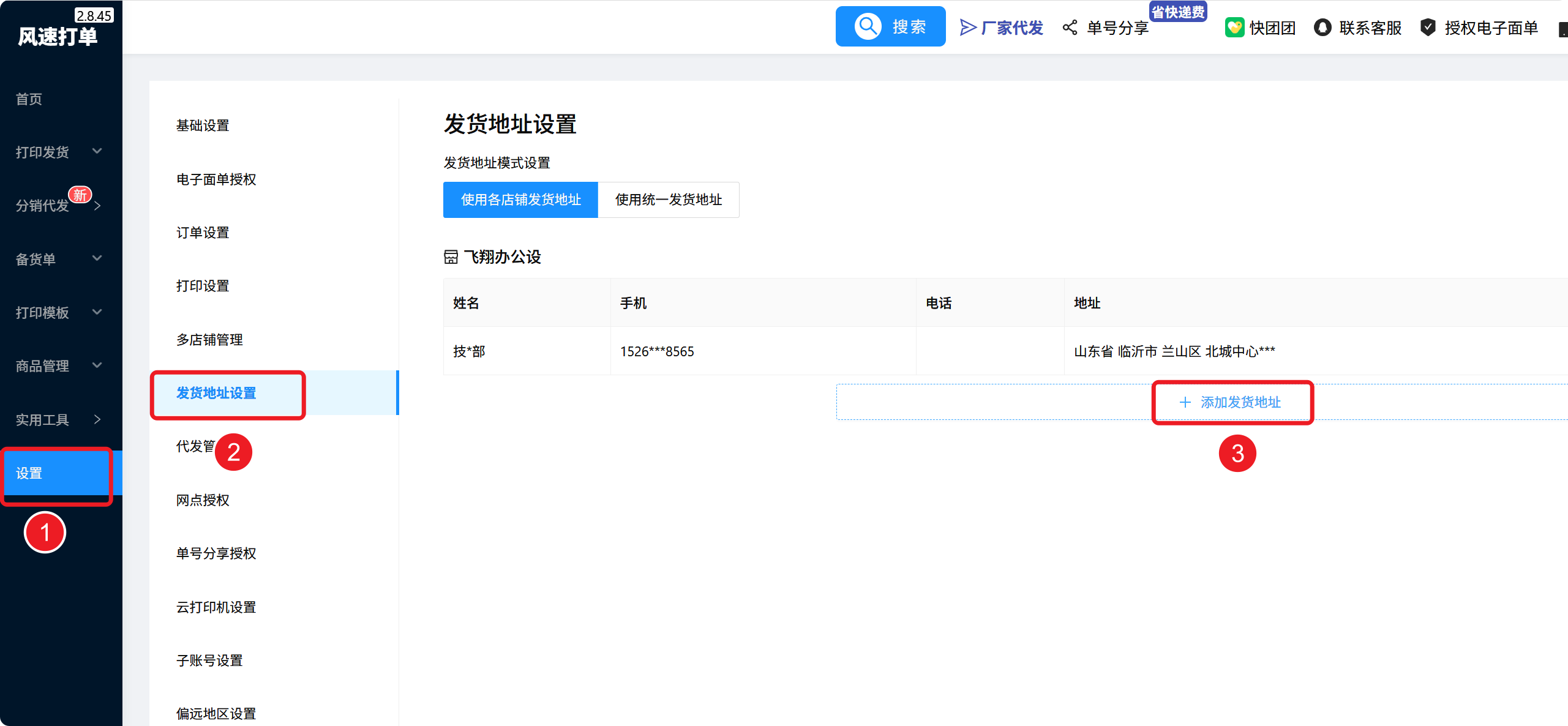Image resolution: width=1568 pixels, height=726 pixels.
Task: Select 使用统一发货地址 mode
Action: point(669,200)
